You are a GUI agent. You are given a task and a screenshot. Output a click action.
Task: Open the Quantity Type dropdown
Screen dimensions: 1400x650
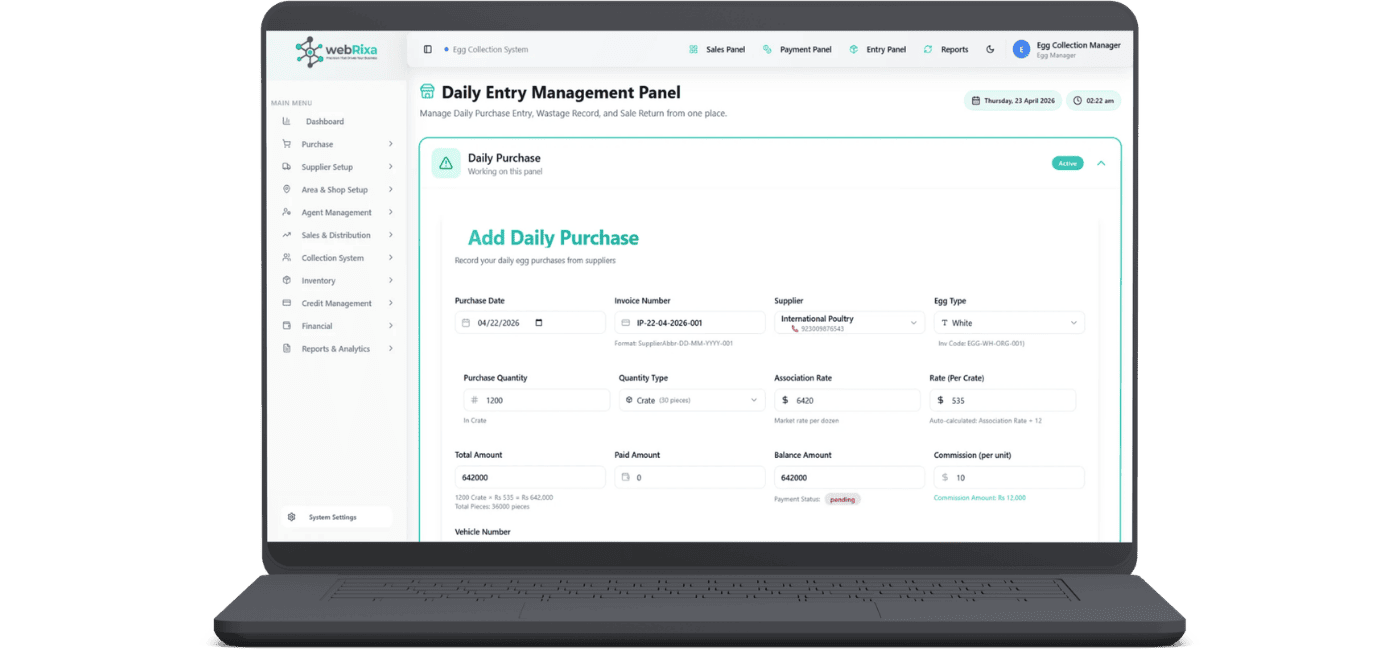690,400
